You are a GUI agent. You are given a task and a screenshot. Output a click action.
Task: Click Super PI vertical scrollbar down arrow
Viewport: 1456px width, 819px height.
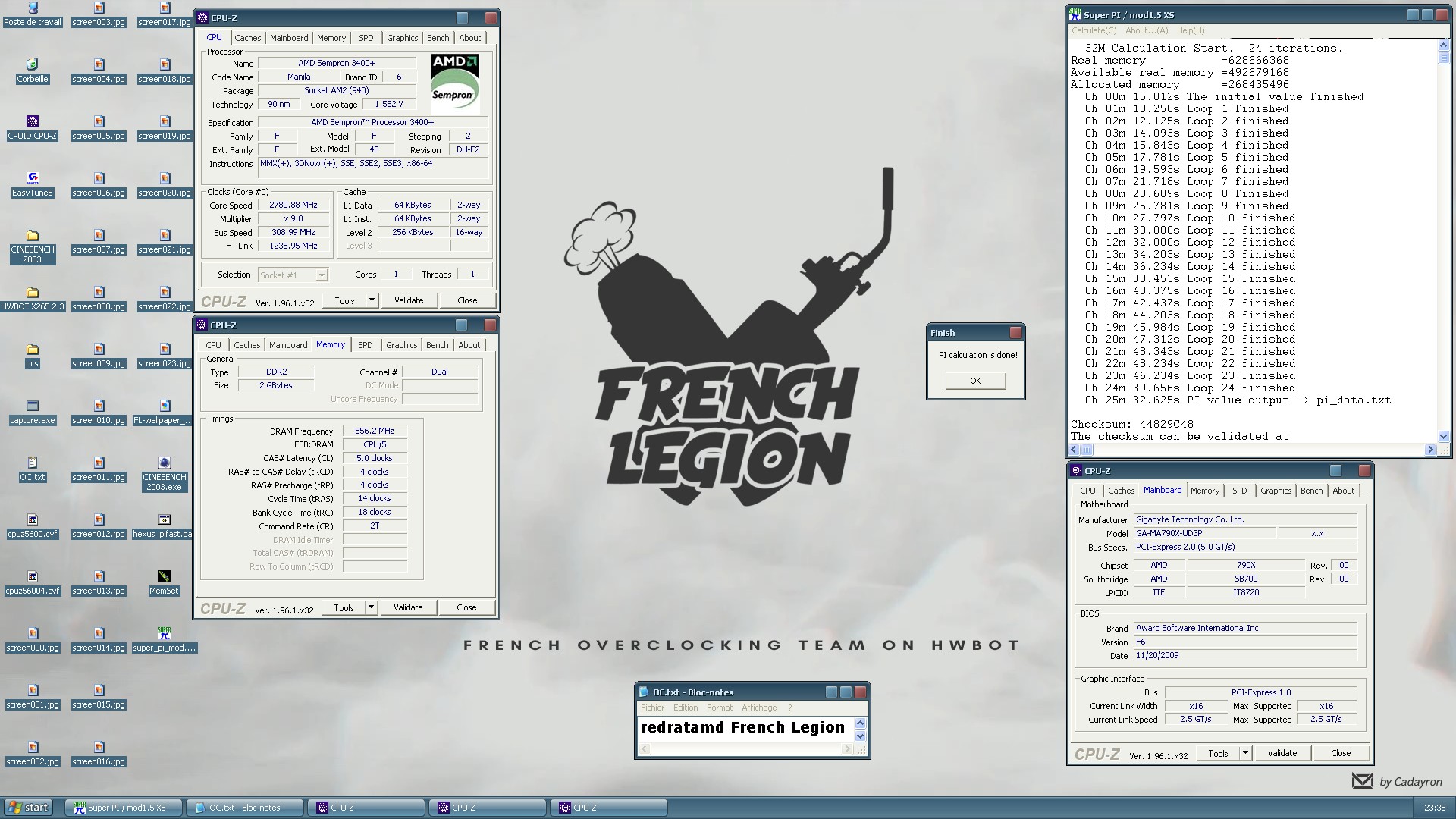coord(1443,437)
